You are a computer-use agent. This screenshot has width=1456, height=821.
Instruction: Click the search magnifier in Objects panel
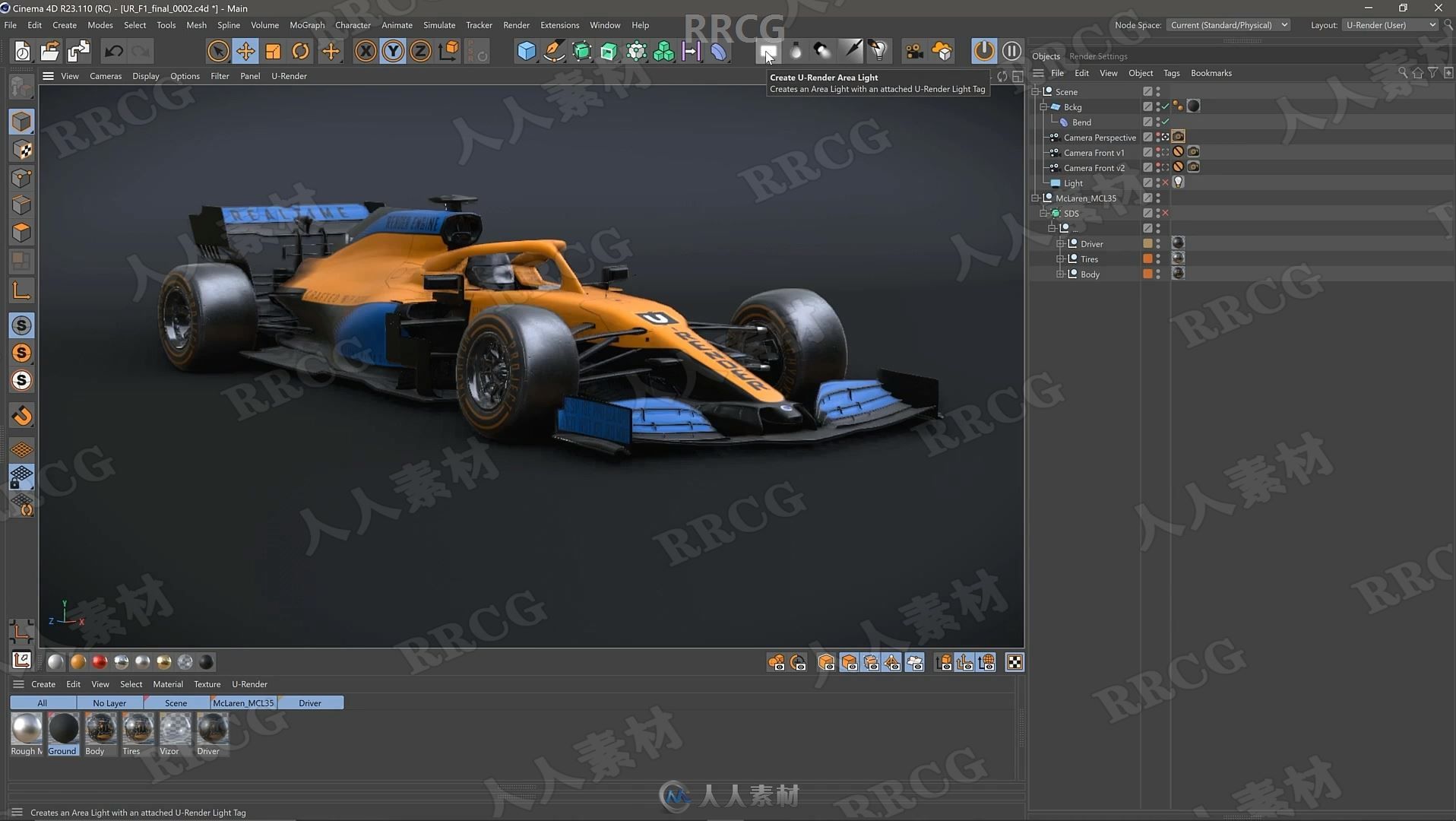[1403, 73]
